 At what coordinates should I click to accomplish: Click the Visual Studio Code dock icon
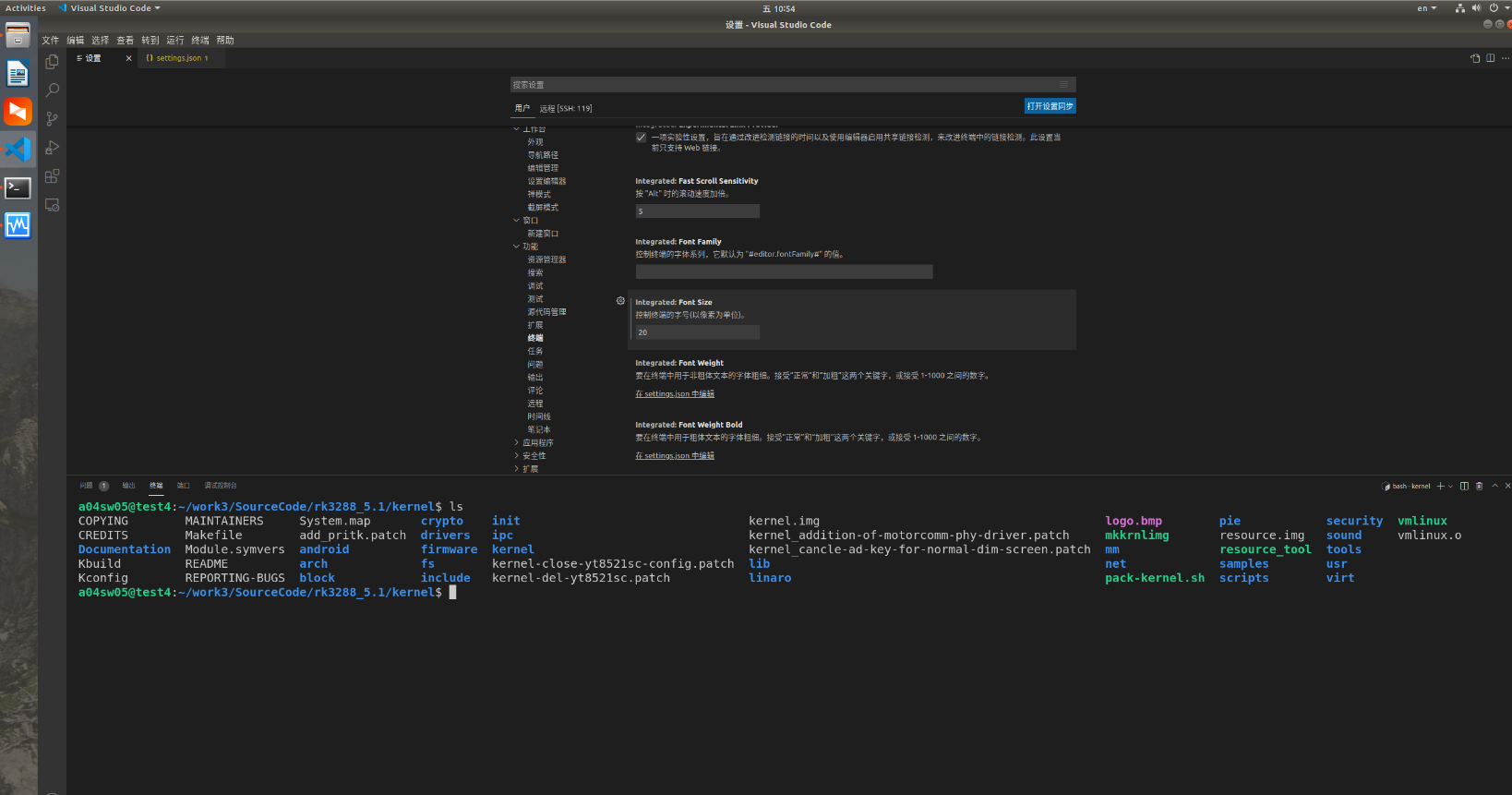coord(18,149)
